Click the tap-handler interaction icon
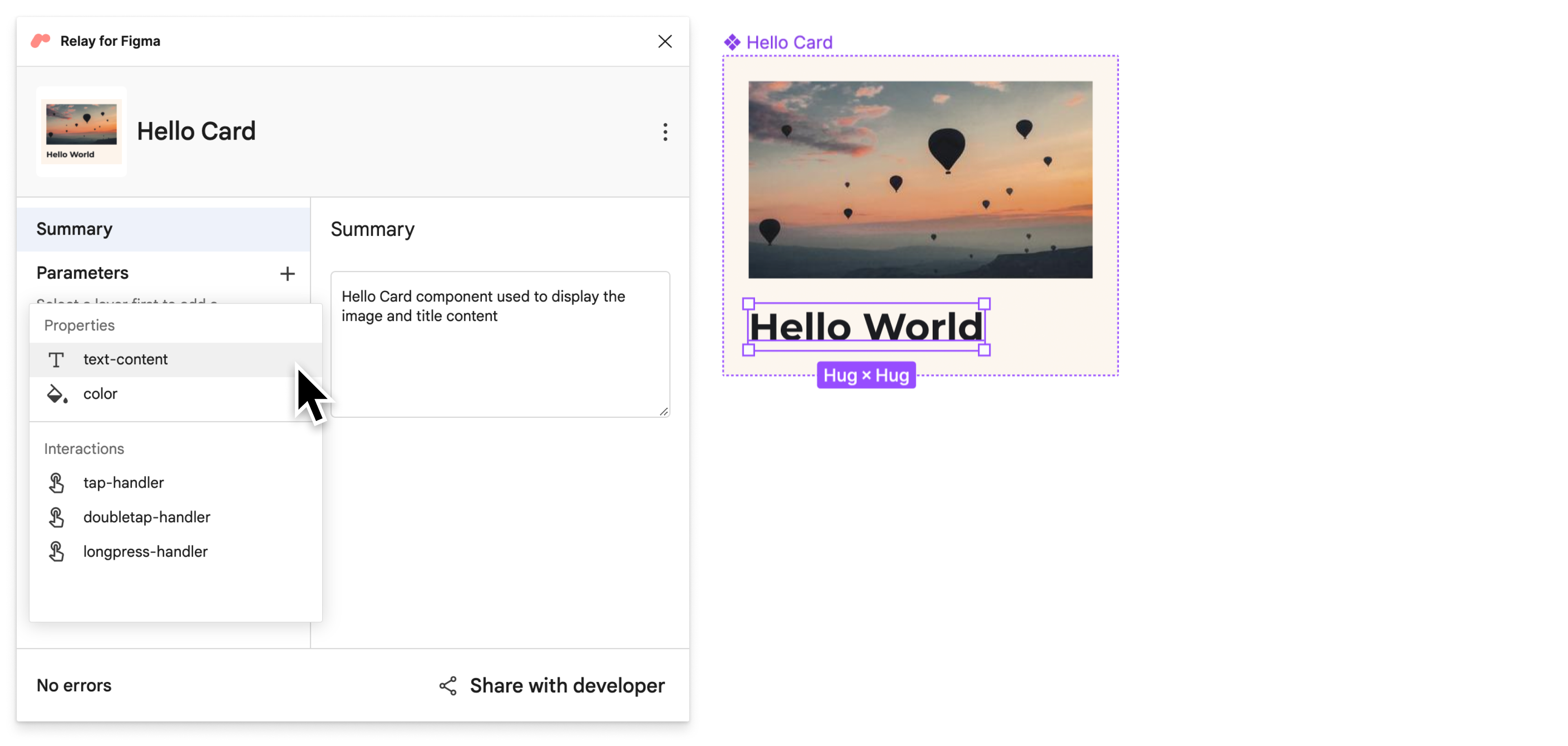The width and height of the screenshot is (1568, 746). click(57, 482)
